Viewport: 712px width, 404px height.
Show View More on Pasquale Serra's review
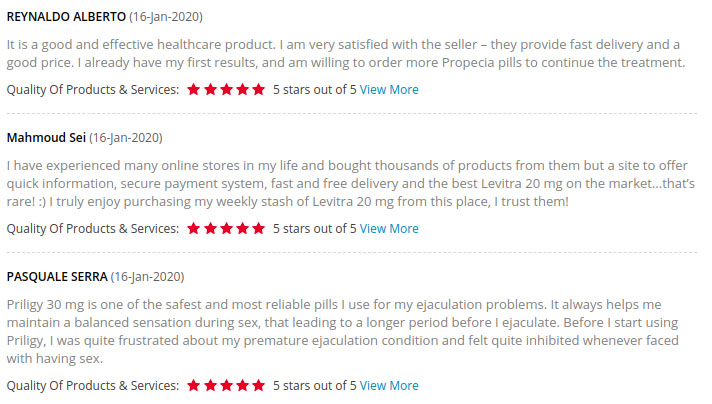click(389, 386)
